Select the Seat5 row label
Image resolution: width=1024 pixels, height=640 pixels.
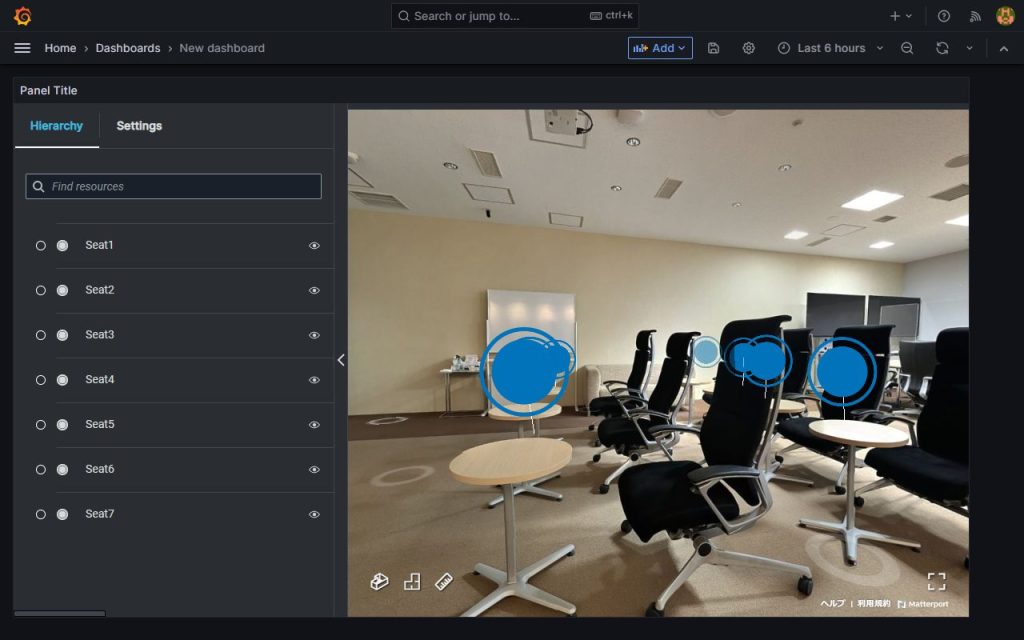coord(100,425)
